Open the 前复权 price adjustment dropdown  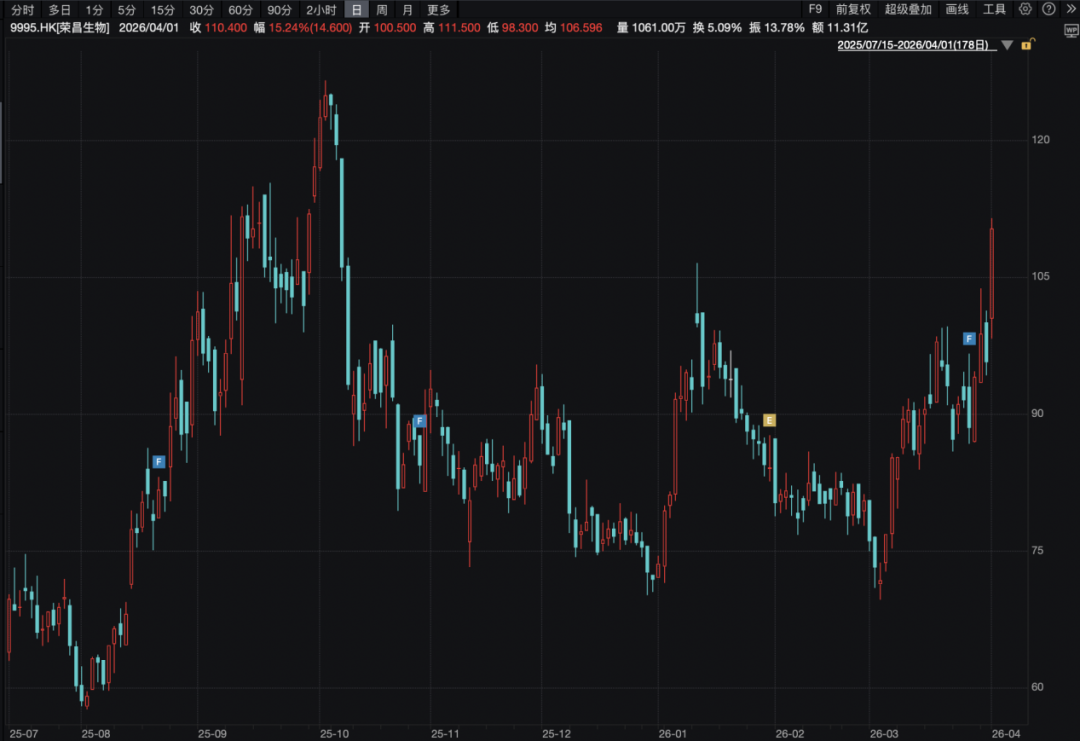pos(854,10)
